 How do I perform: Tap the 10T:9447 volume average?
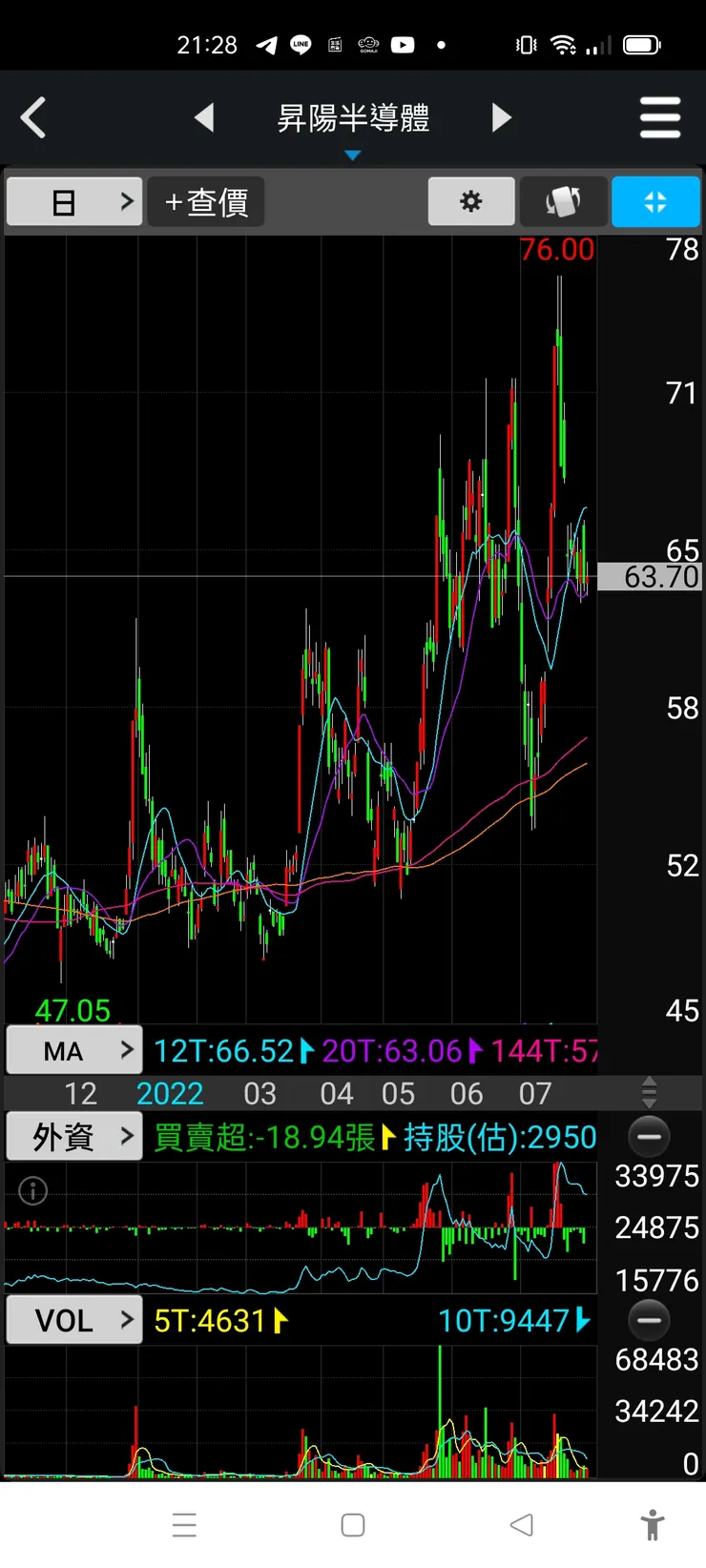coord(504,1321)
